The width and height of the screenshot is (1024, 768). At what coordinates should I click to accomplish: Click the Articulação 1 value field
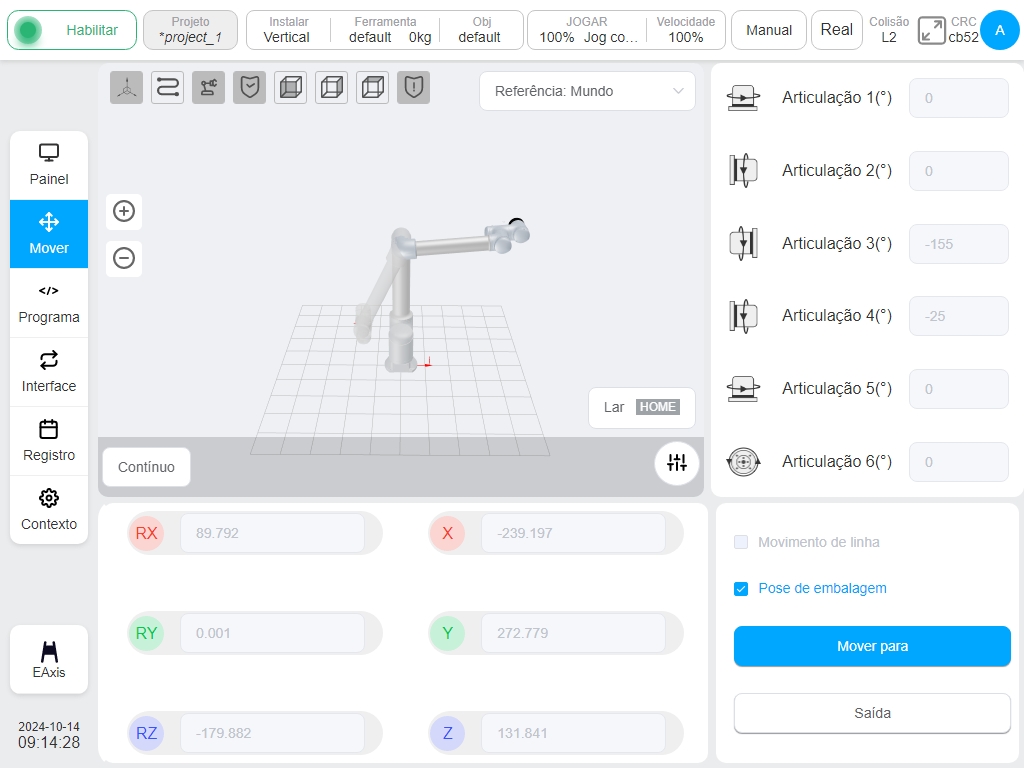coord(959,98)
